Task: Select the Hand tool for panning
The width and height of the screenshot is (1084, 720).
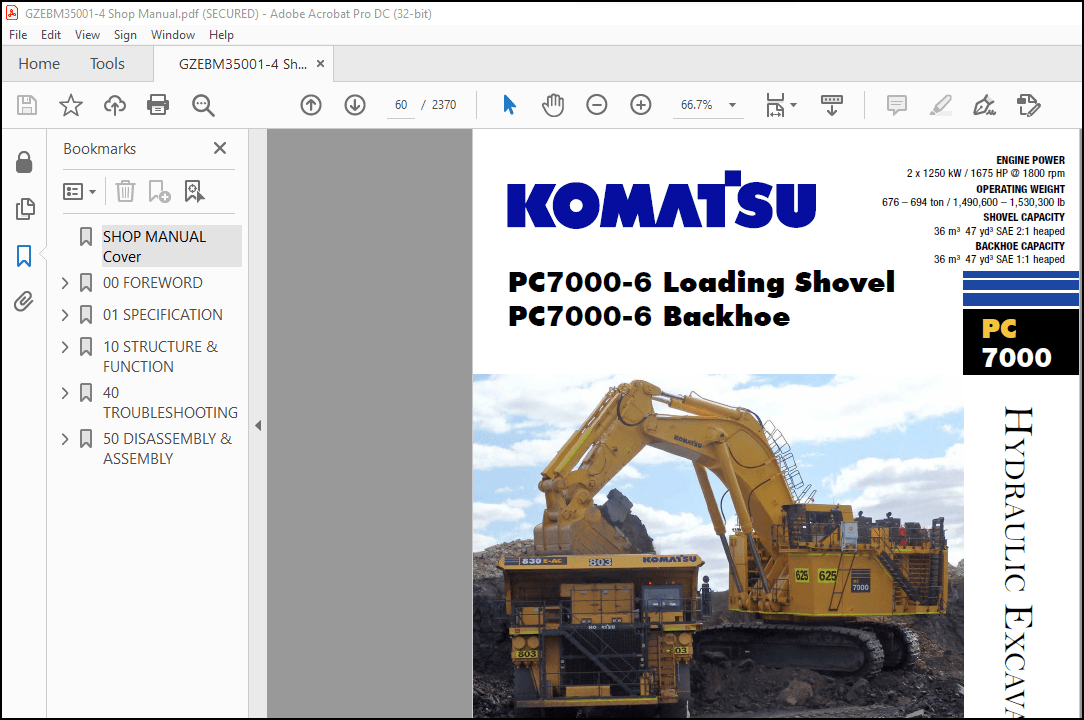Action: [x=553, y=104]
